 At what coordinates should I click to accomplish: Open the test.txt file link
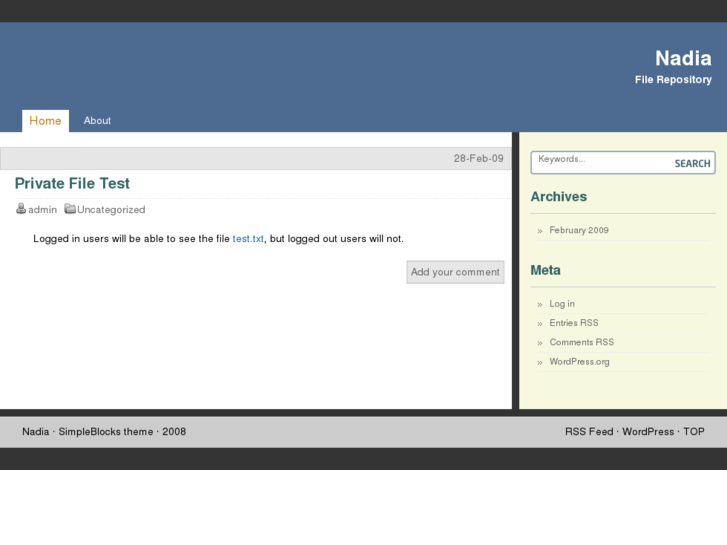(x=248, y=239)
